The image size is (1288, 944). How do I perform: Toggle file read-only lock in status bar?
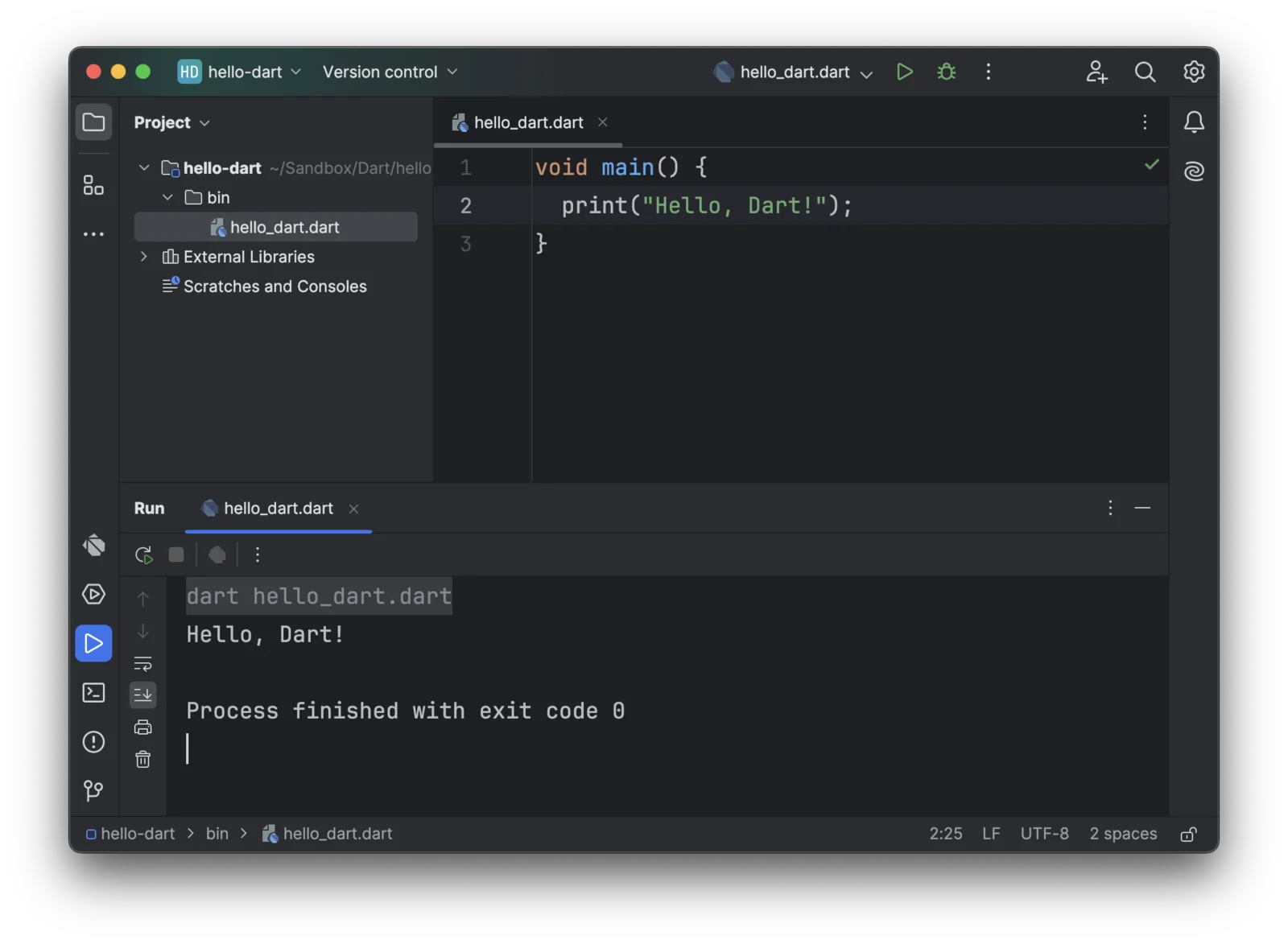click(1188, 834)
